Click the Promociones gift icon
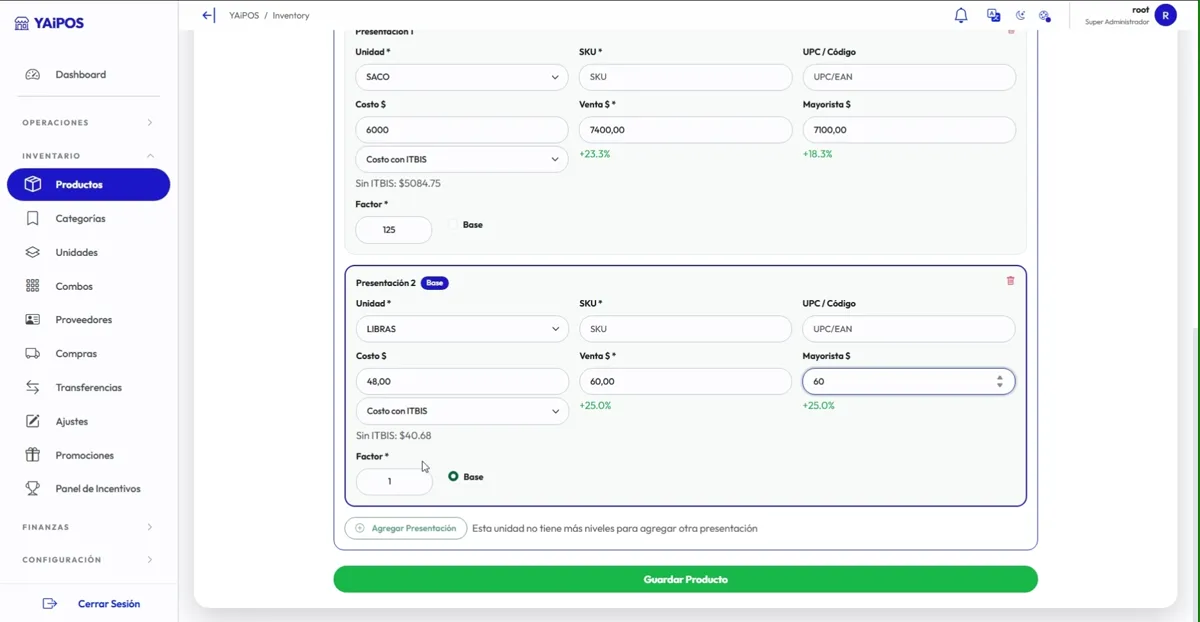 33,455
